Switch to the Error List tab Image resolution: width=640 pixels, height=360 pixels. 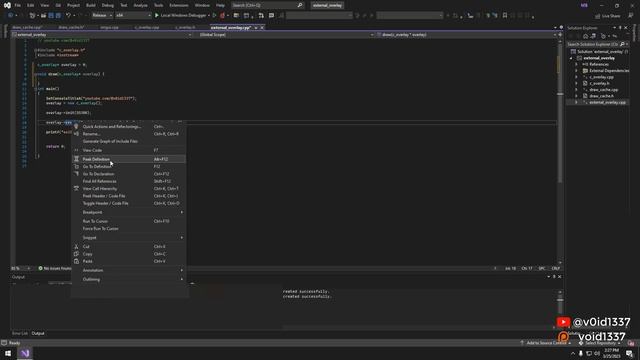point(20,333)
